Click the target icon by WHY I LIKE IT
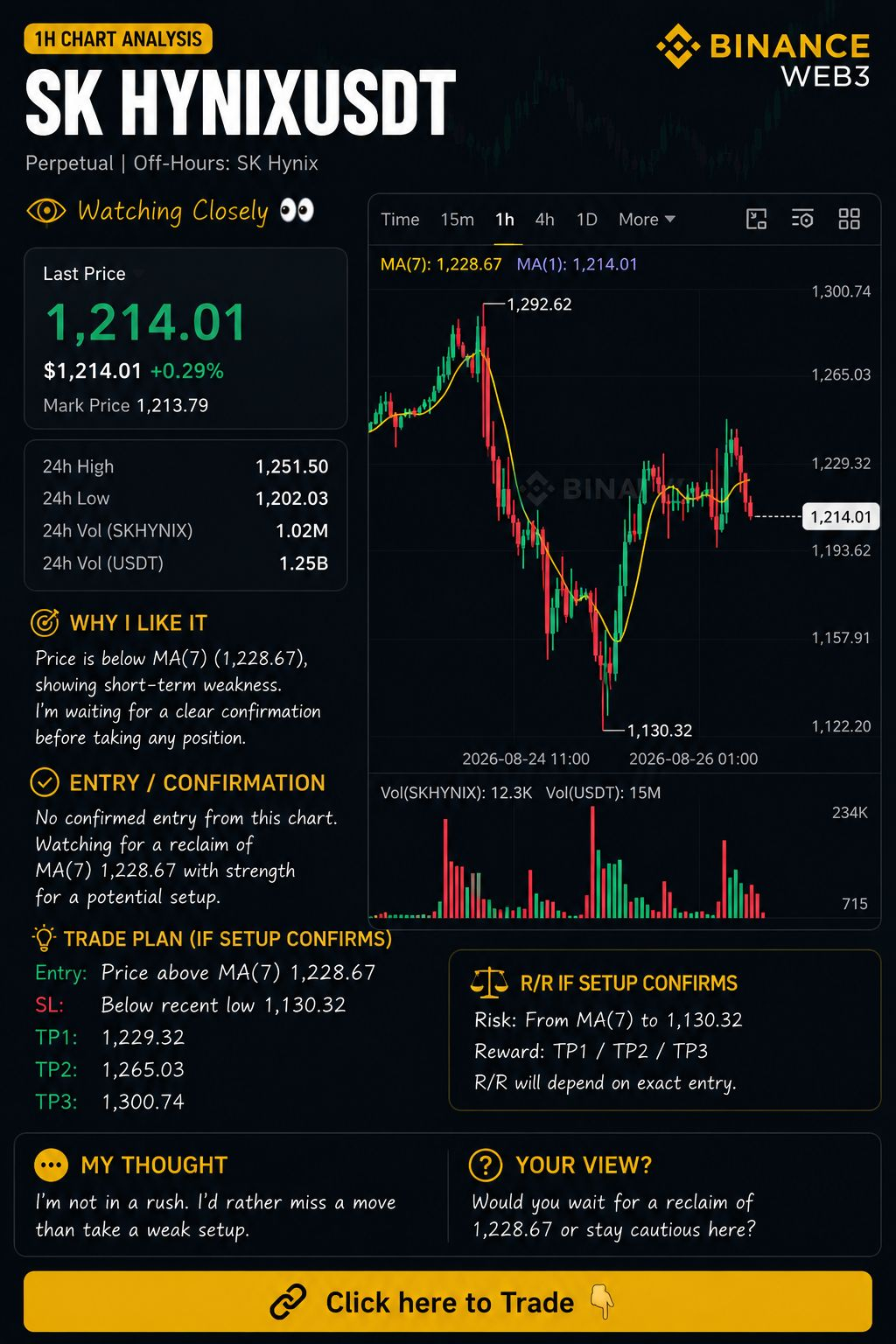Screen dimensions: 896x1344 click(45, 622)
